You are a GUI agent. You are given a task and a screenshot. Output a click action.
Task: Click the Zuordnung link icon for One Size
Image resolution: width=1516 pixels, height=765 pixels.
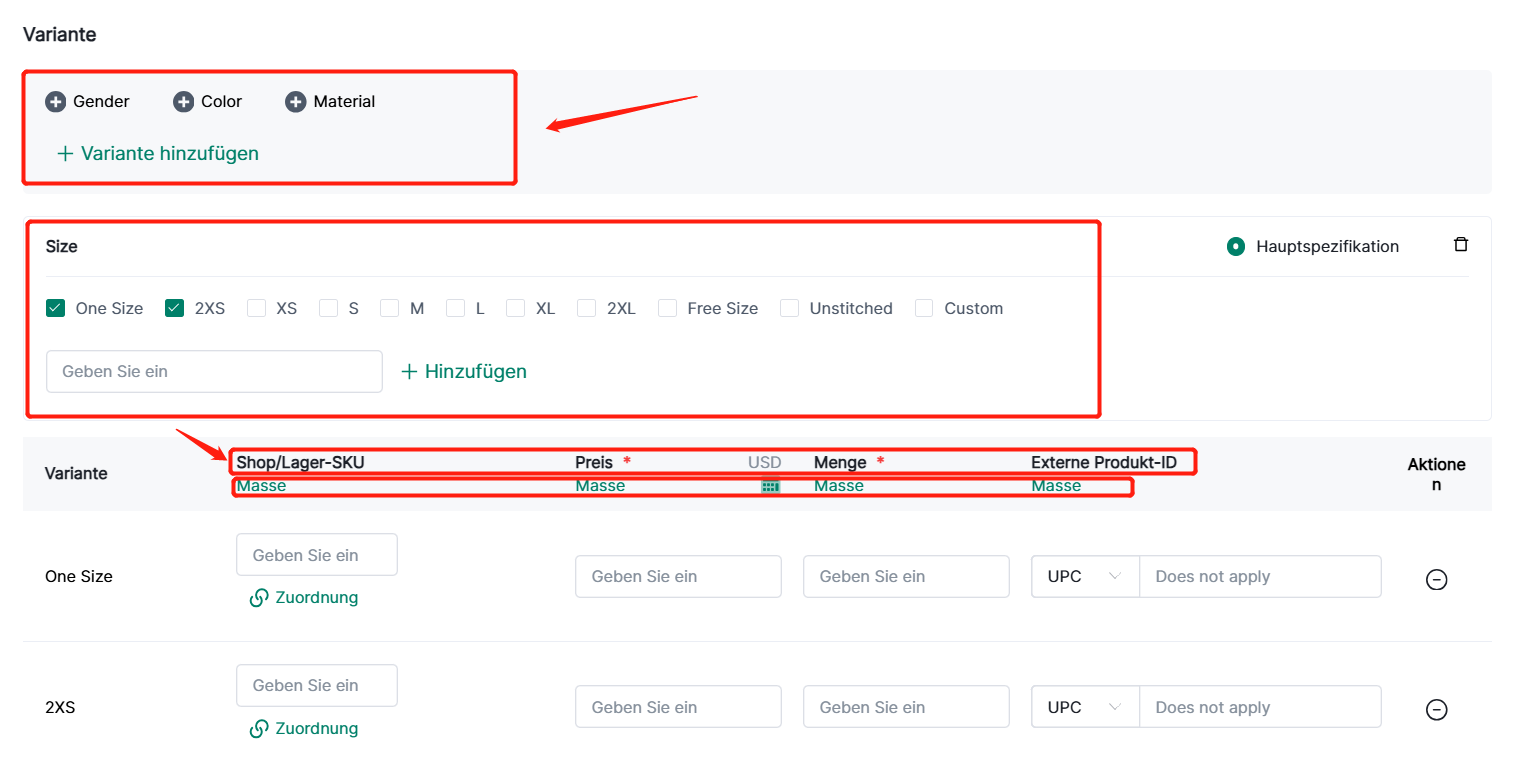pyautogui.click(x=259, y=598)
